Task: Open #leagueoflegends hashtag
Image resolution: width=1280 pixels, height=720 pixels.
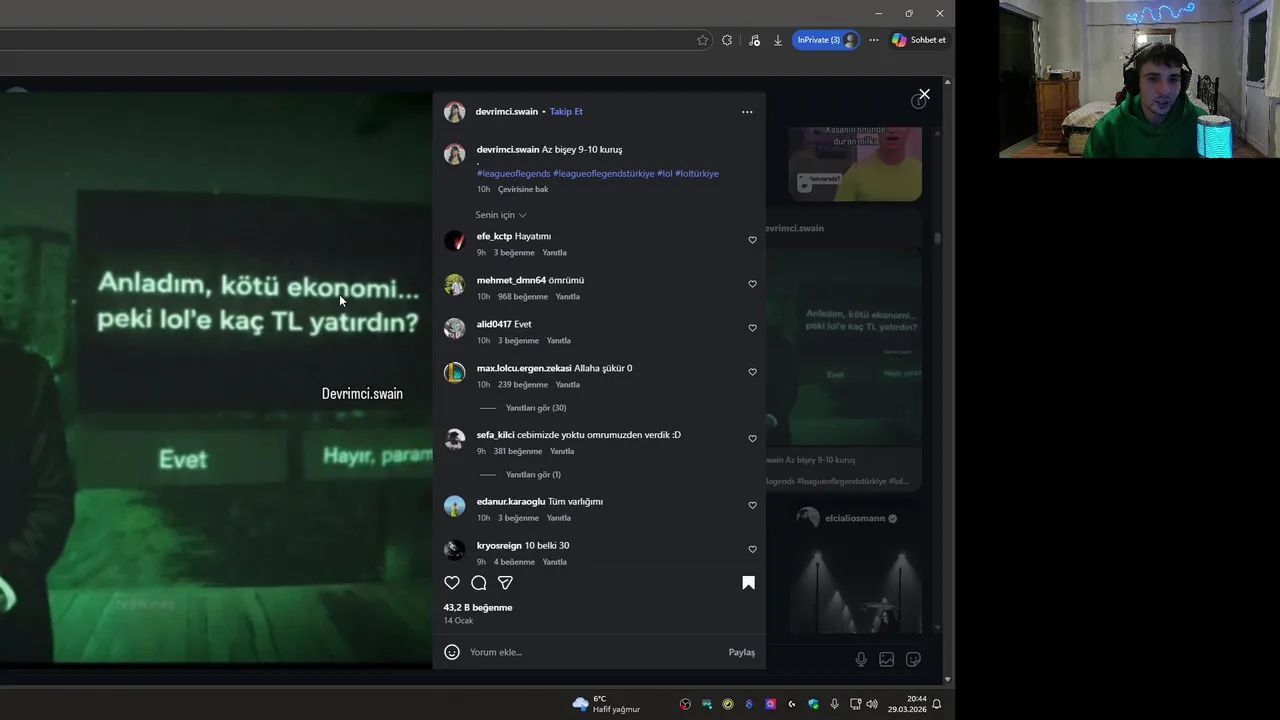Action: [514, 174]
